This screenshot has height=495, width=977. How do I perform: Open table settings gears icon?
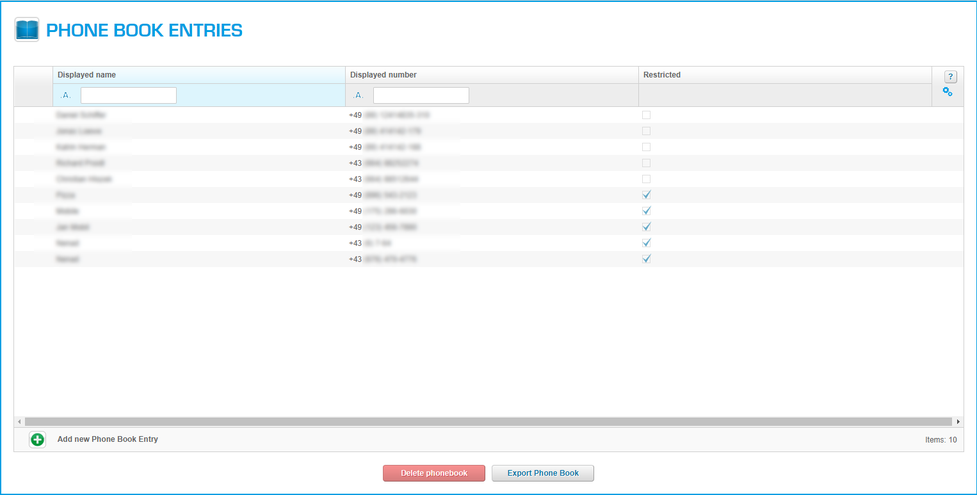point(947,92)
